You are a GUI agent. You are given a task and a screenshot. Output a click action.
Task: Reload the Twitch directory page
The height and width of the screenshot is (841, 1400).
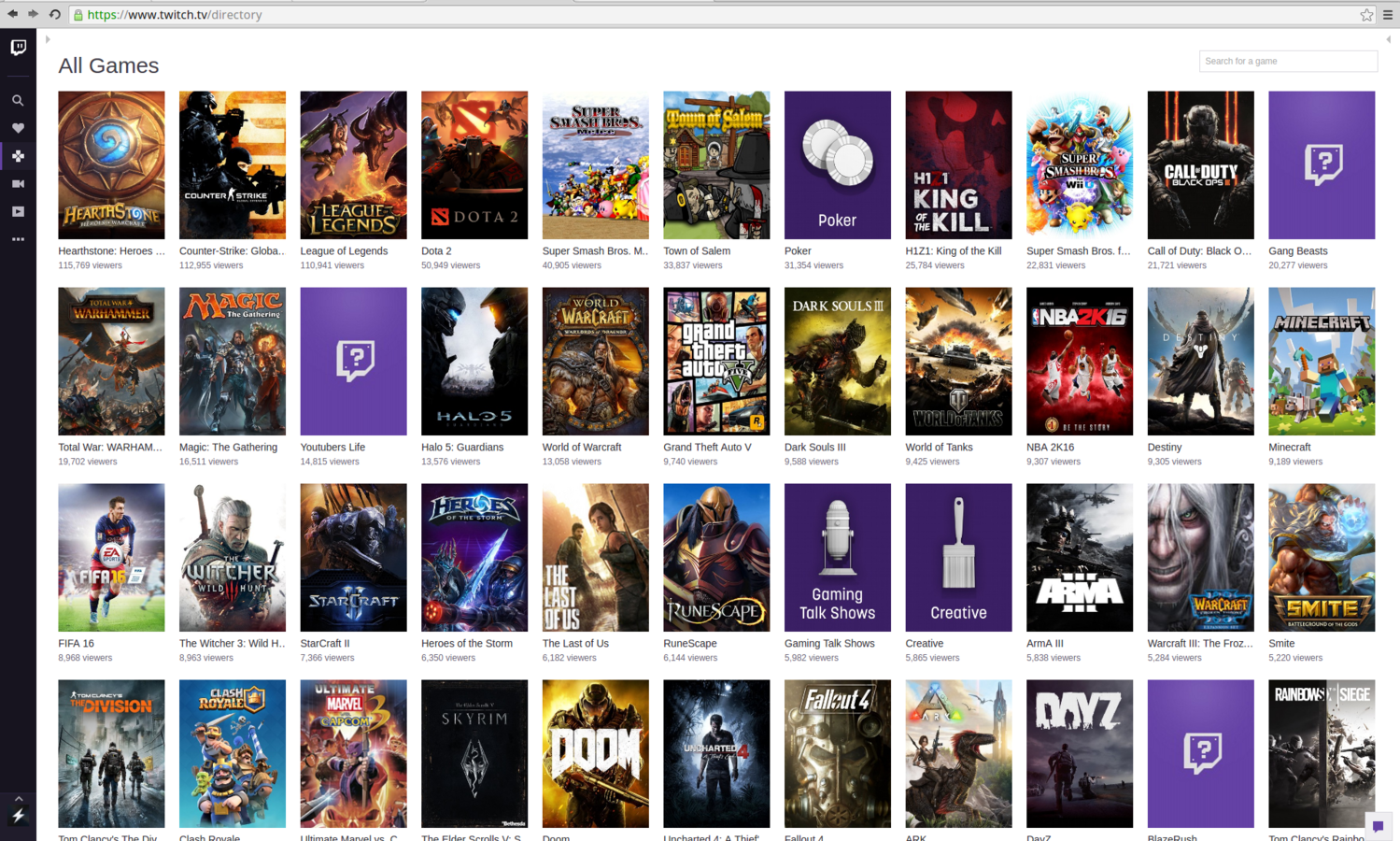click(55, 14)
